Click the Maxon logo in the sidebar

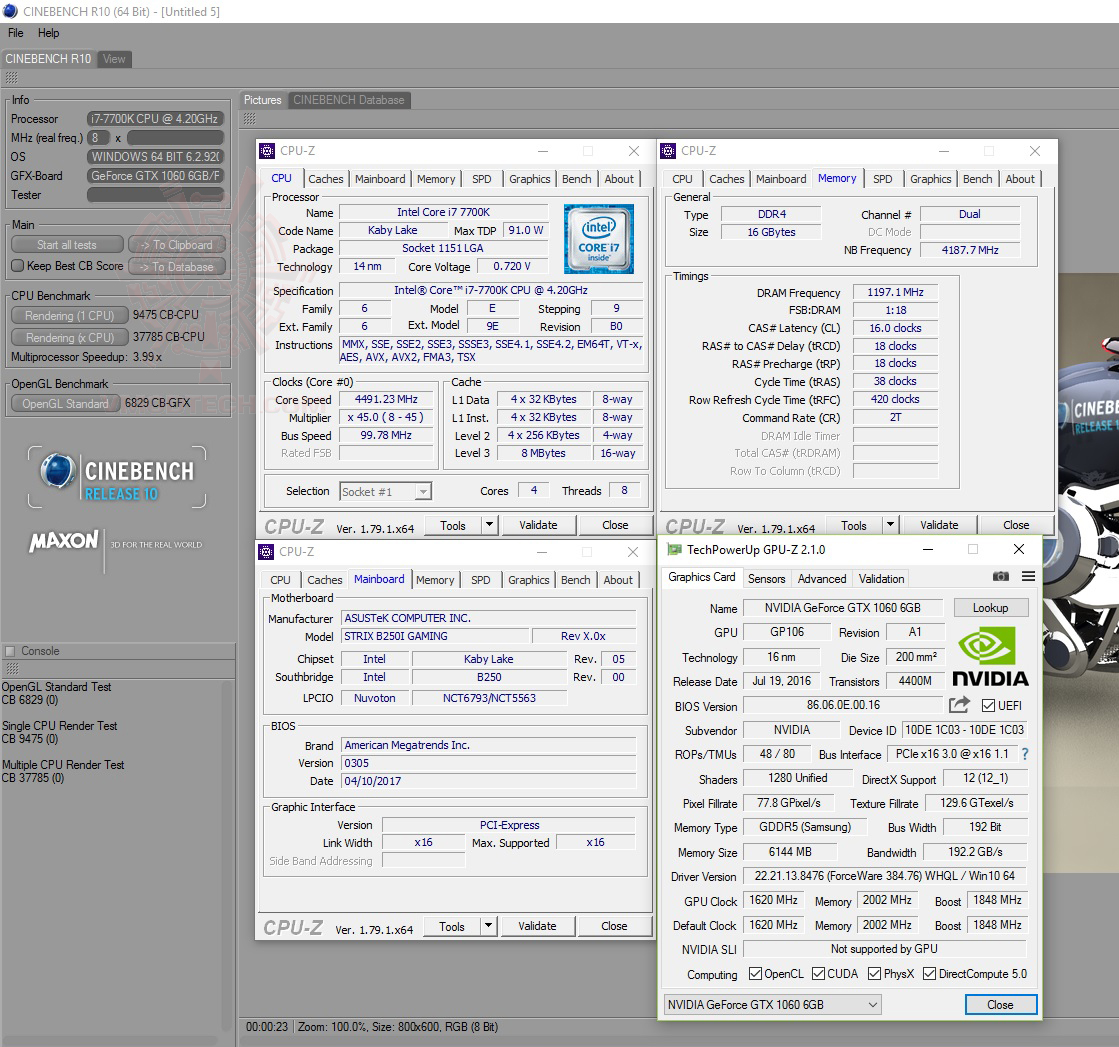coord(62,541)
